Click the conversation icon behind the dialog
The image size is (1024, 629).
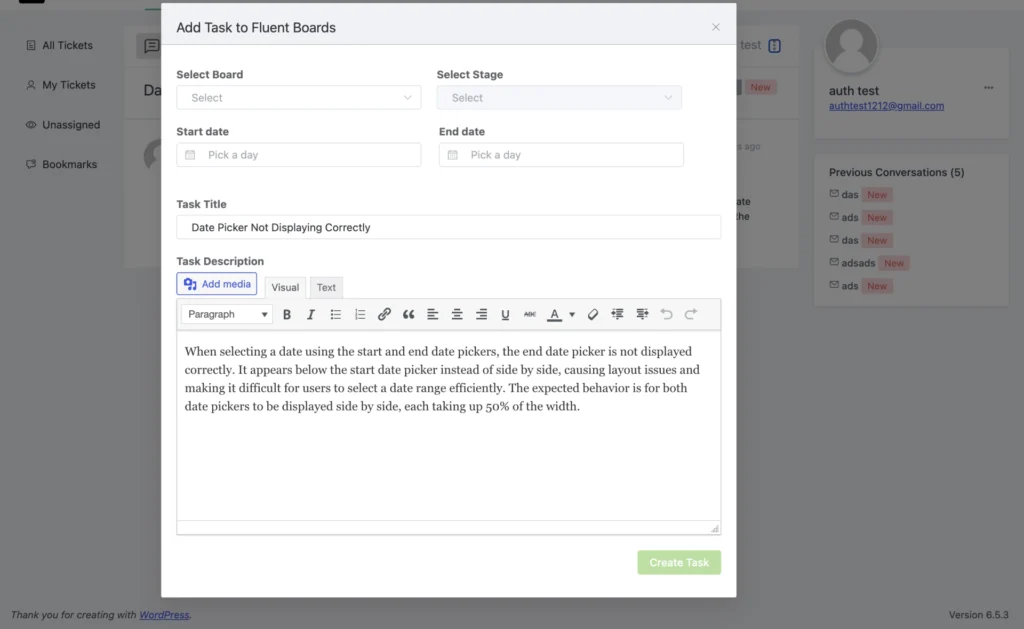(x=151, y=46)
